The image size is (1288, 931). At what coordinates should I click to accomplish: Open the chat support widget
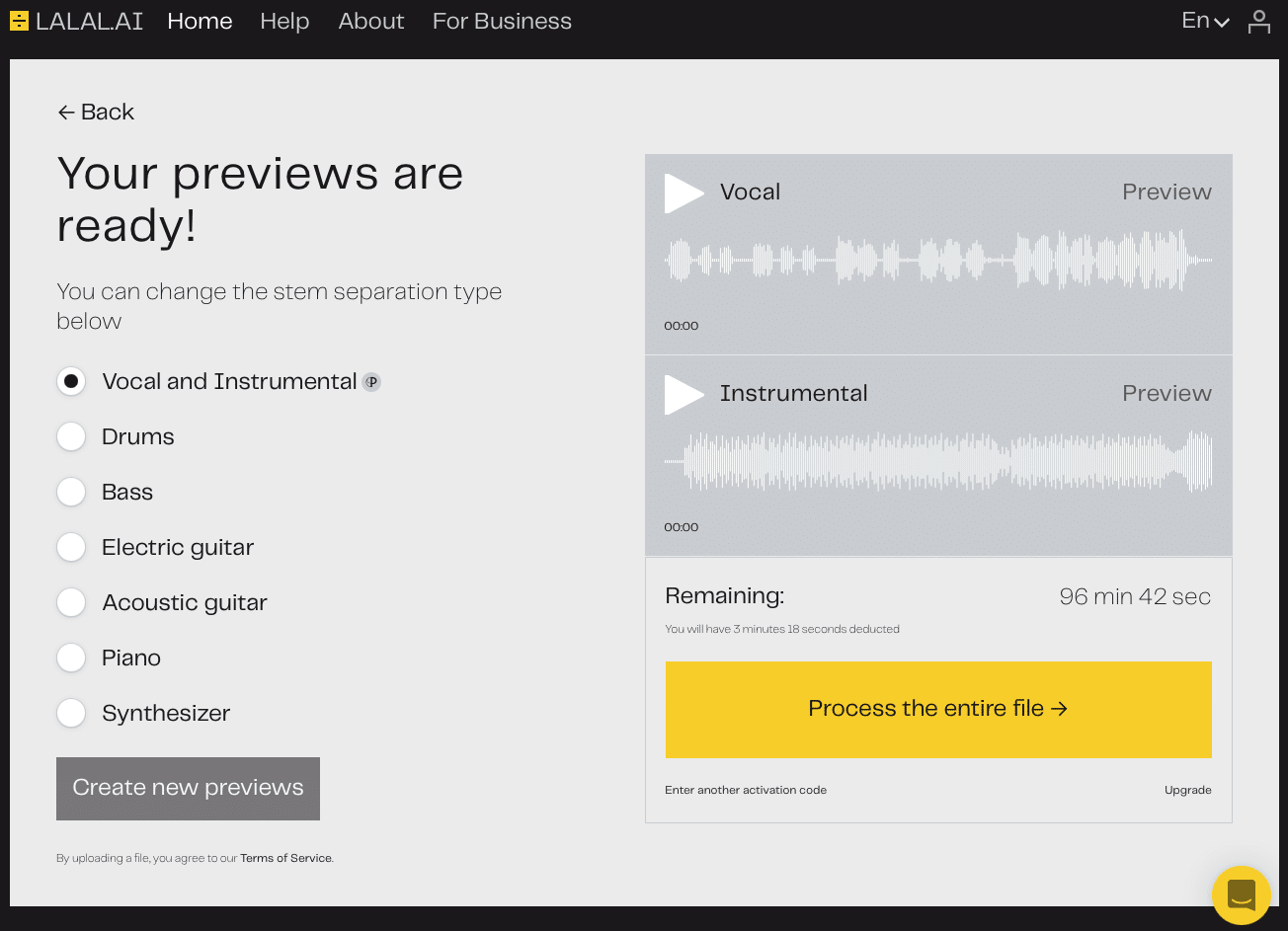pos(1241,894)
